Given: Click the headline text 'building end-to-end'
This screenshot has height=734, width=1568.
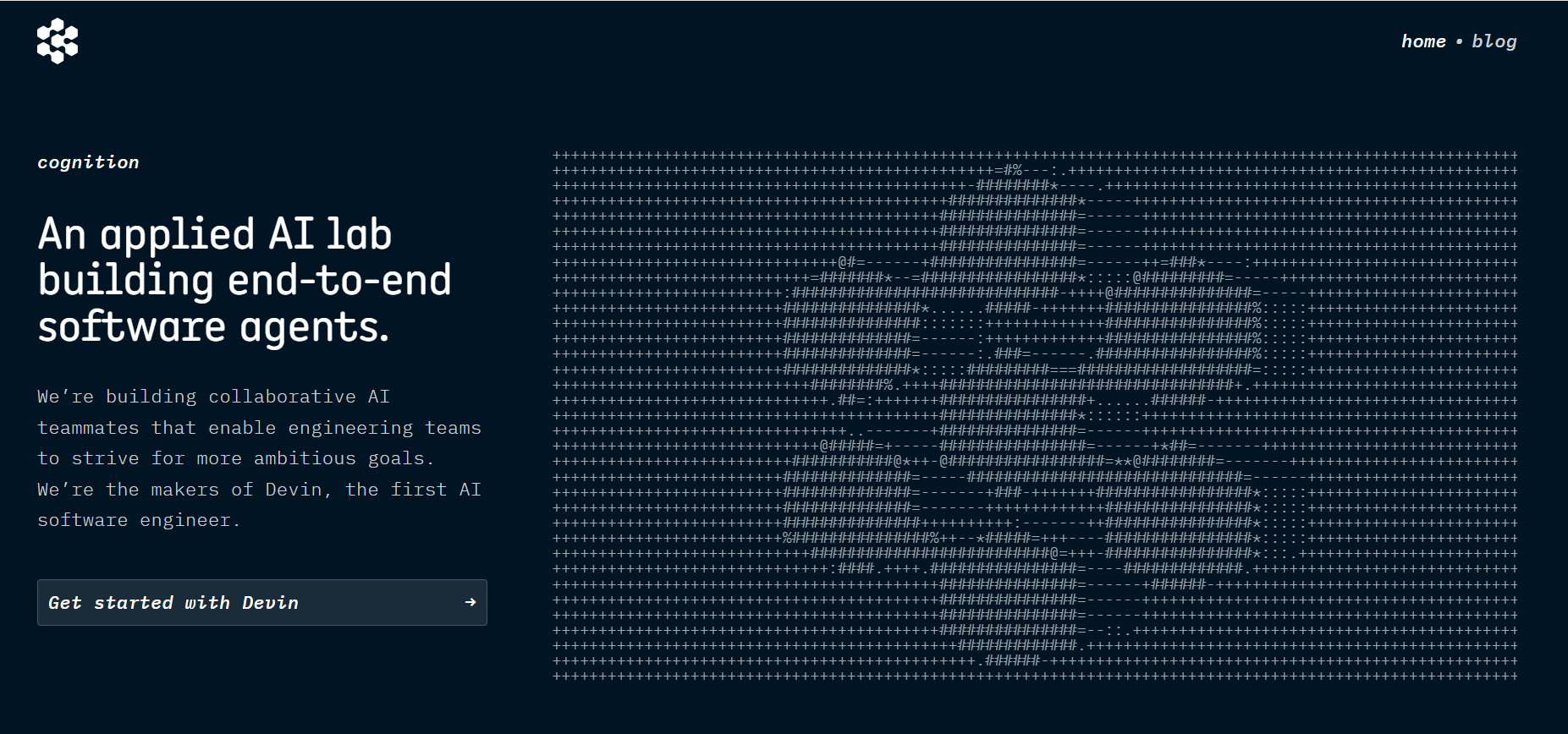Looking at the screenshot, I should 245,280.
